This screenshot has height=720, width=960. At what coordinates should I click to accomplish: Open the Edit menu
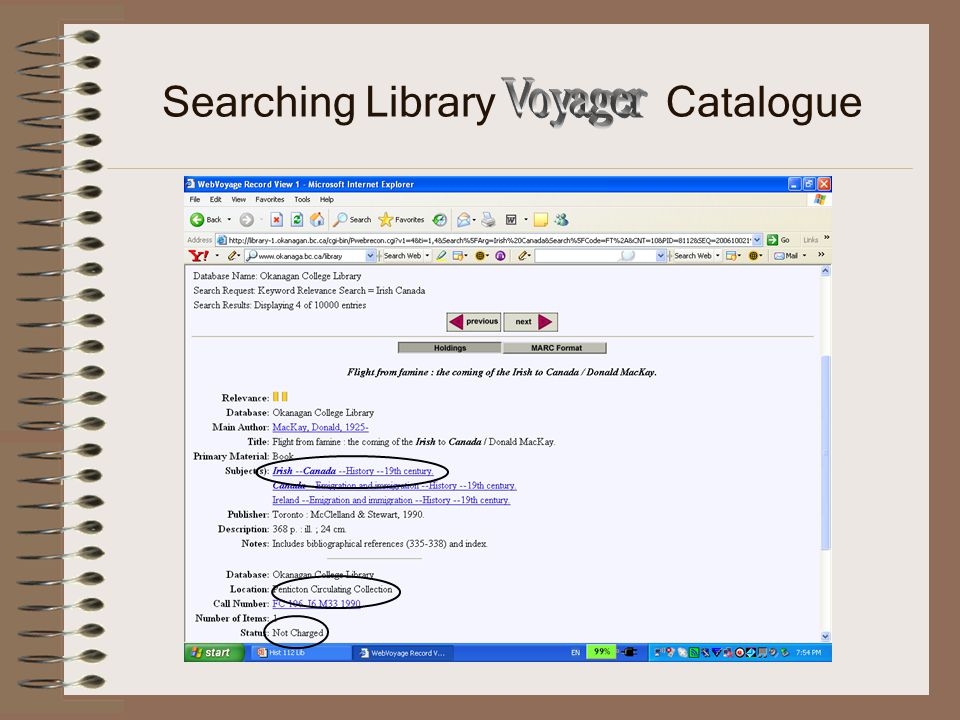pos(216,200)
